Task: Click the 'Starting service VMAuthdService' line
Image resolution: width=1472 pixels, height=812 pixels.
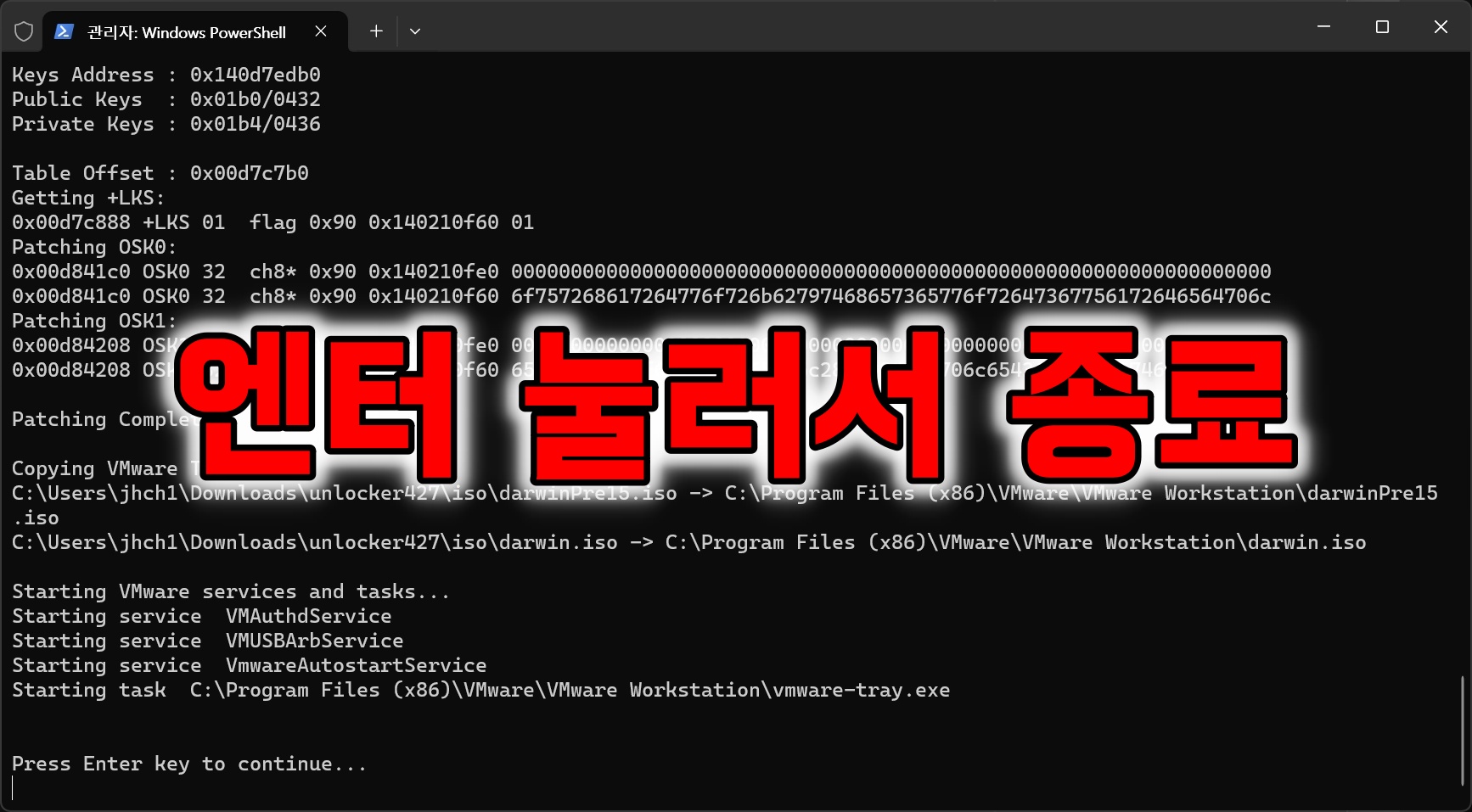Action: tap(202, 616)
